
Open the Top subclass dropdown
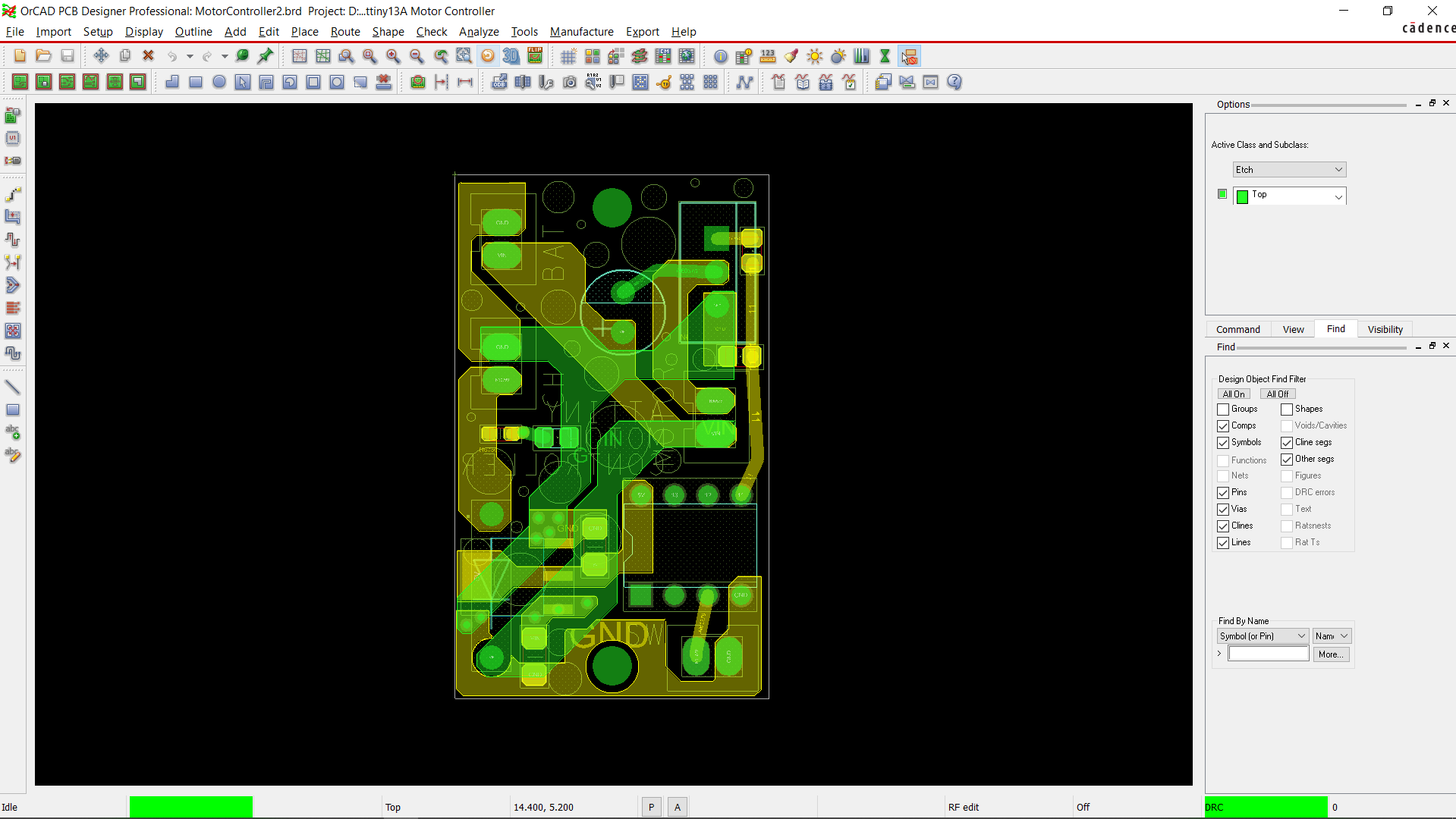tap(1289, 196)
